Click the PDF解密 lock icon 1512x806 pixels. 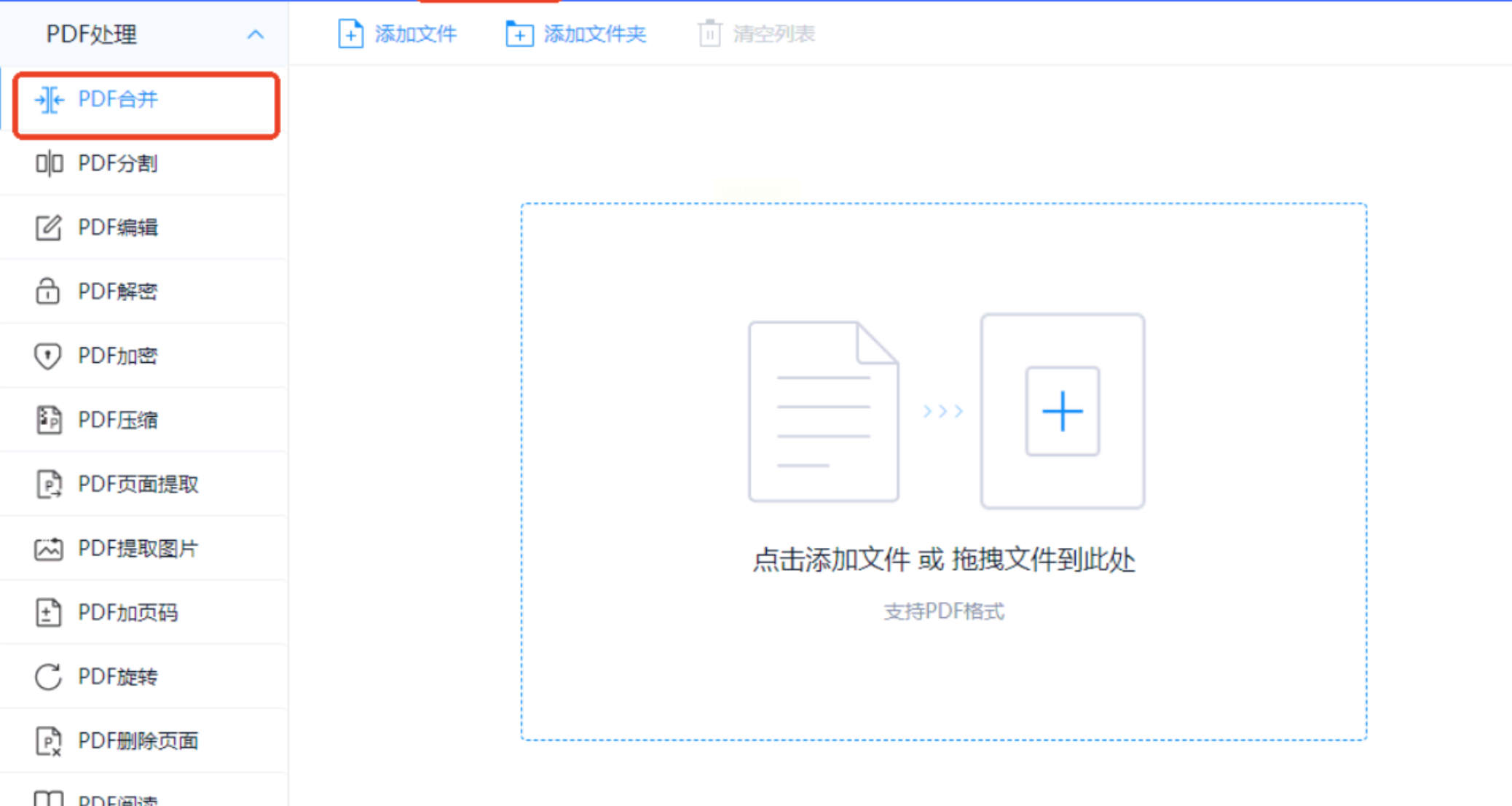point(48,291)
